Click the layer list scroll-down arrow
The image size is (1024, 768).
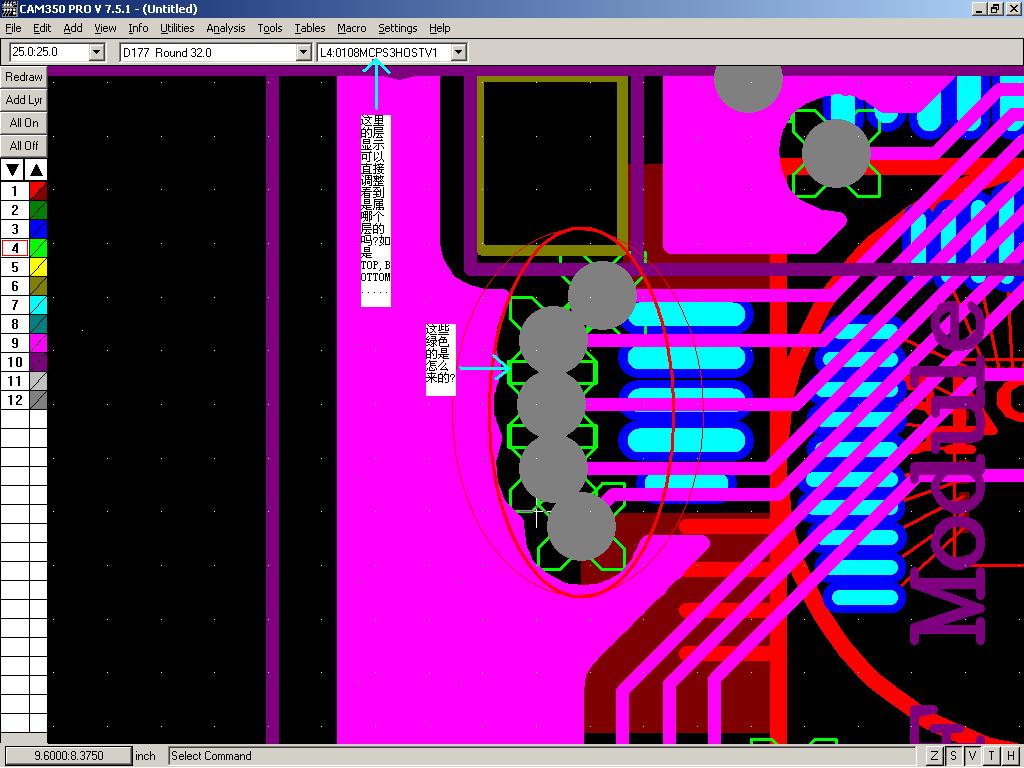coord(13,170)
